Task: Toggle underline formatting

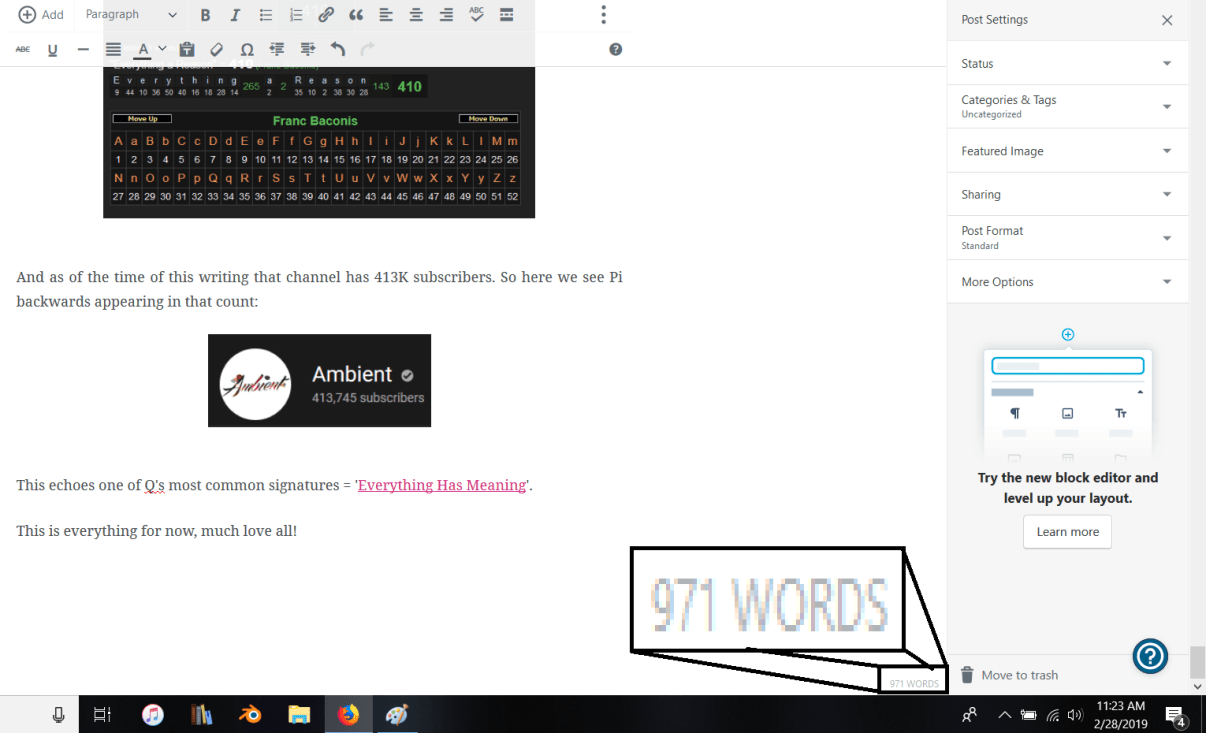Action: [x=52, y=48]
